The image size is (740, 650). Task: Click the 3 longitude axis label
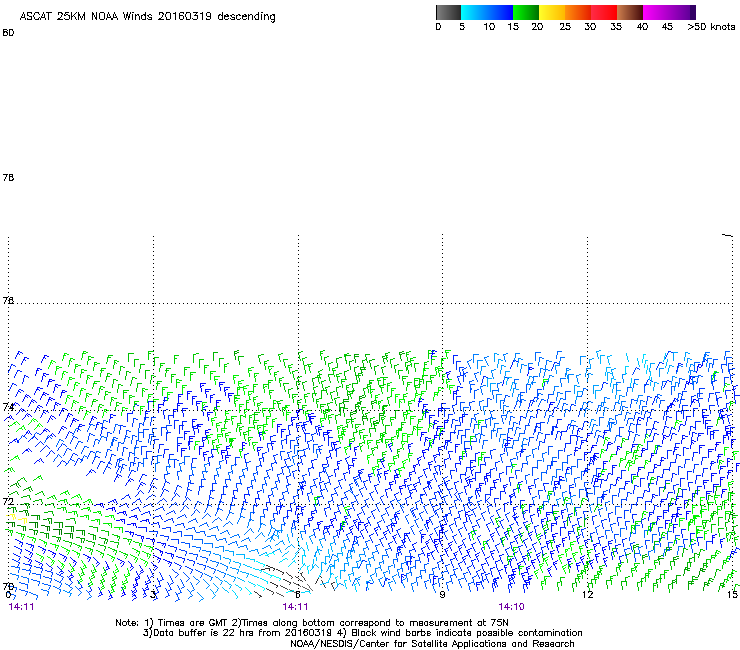(153, 595)
